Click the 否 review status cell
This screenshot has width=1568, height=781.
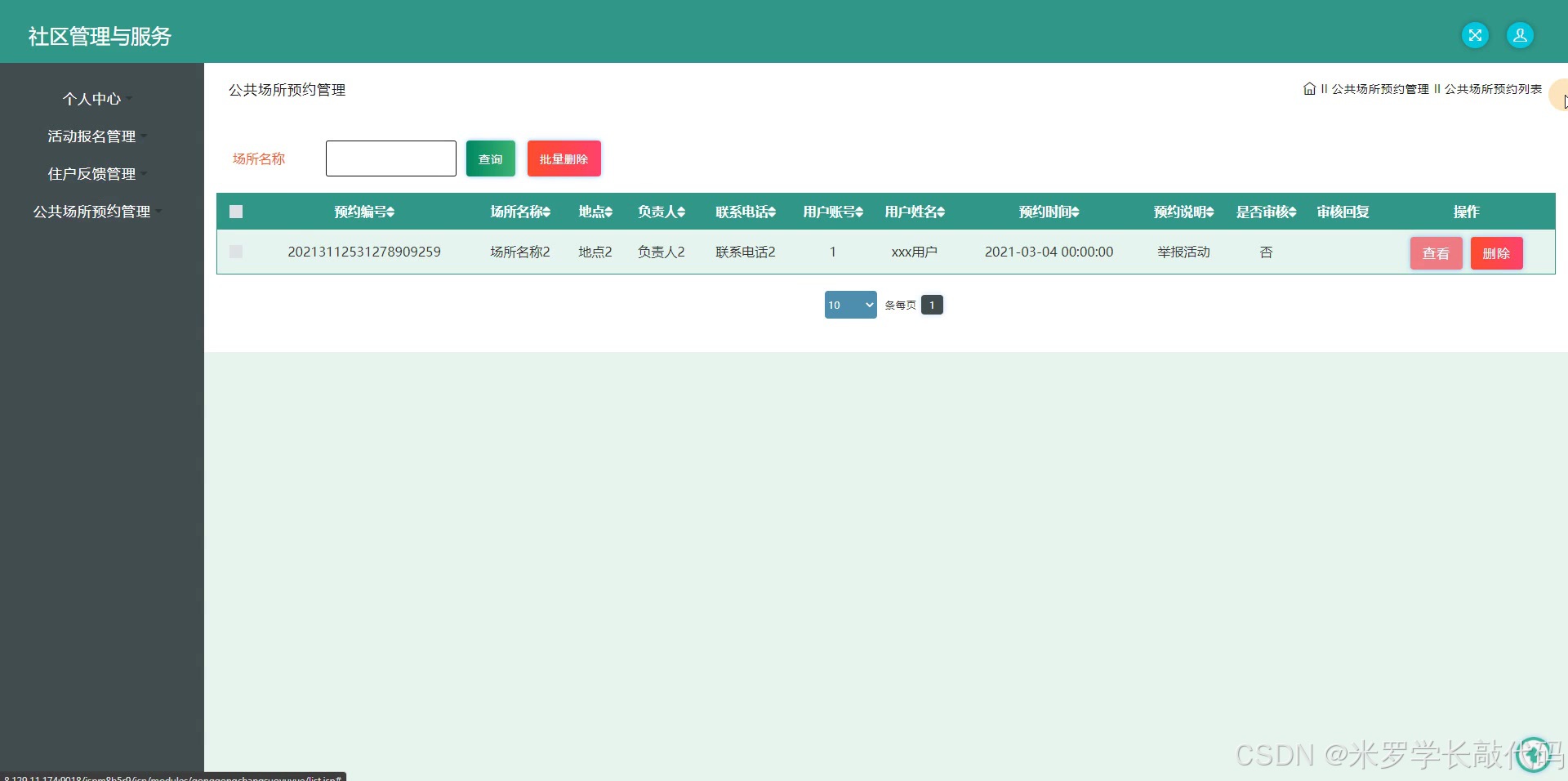click(x=1266, y=252)
